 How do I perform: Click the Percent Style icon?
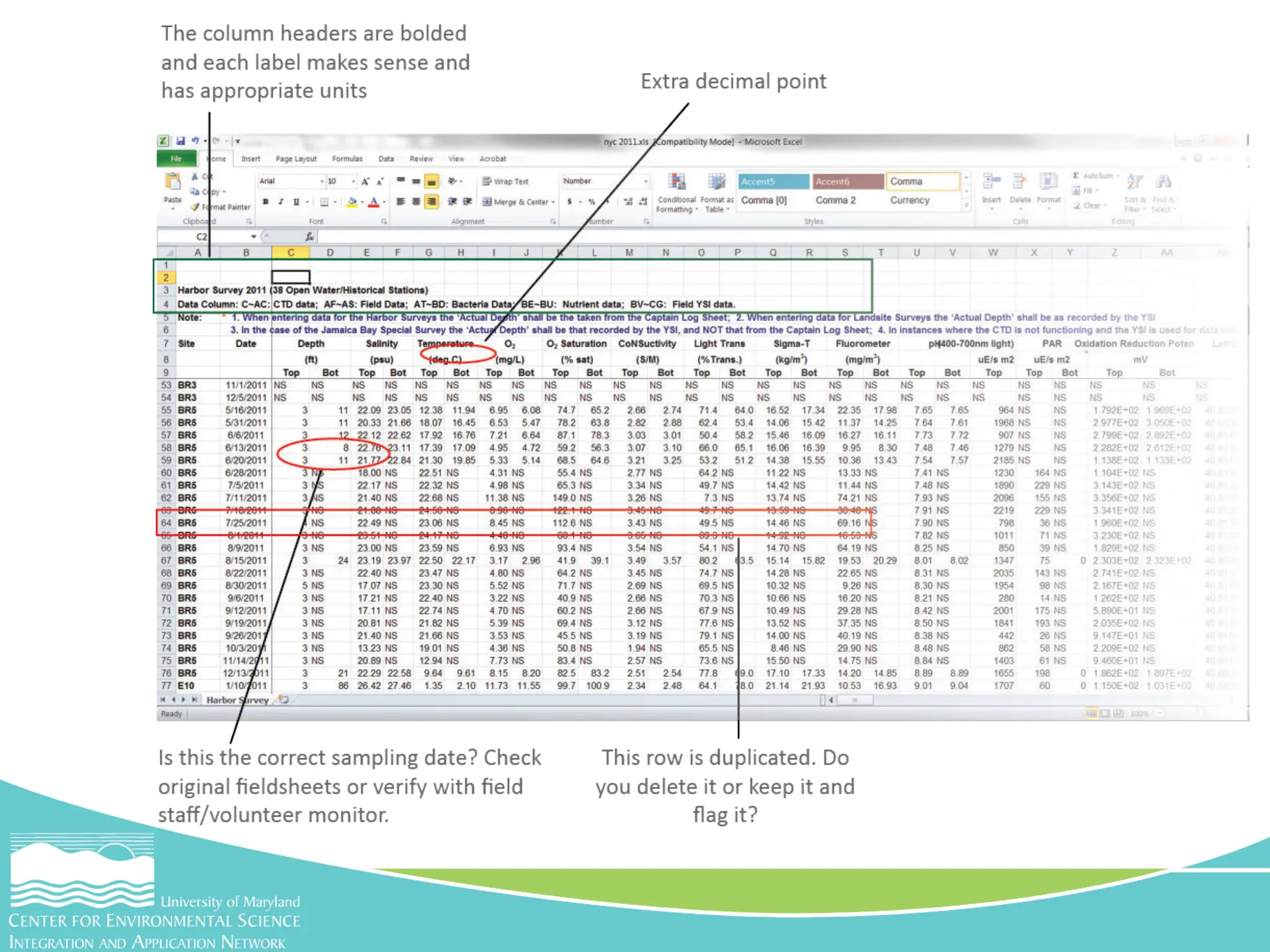coord(592,202)
